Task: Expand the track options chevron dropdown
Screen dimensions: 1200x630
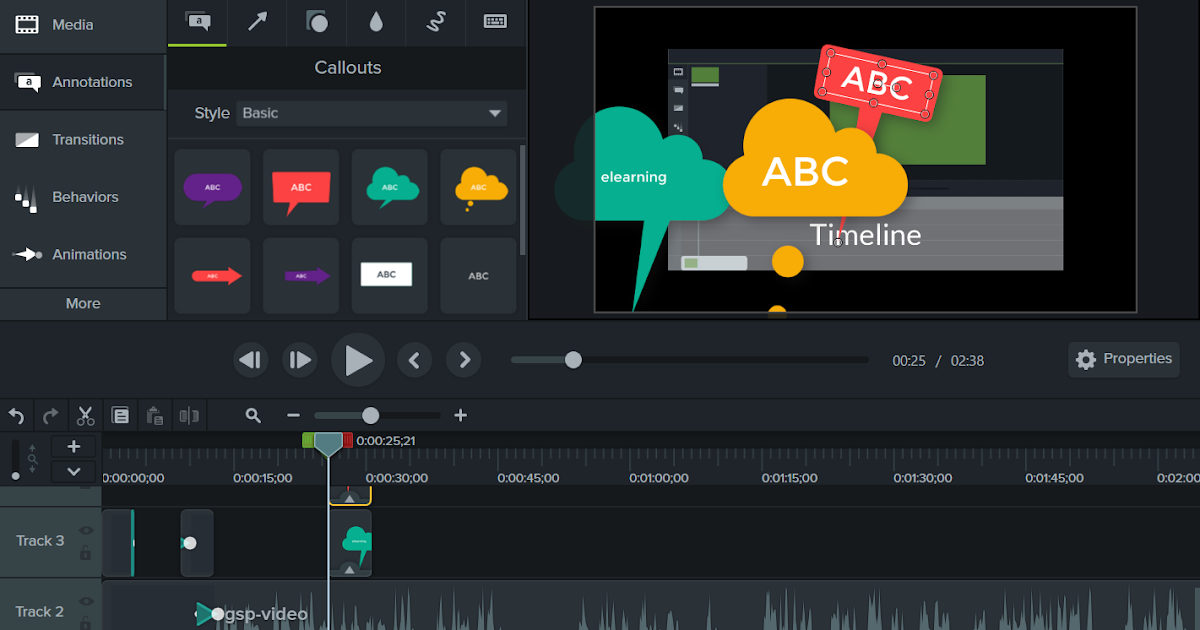Action: [x=74, y=471]
